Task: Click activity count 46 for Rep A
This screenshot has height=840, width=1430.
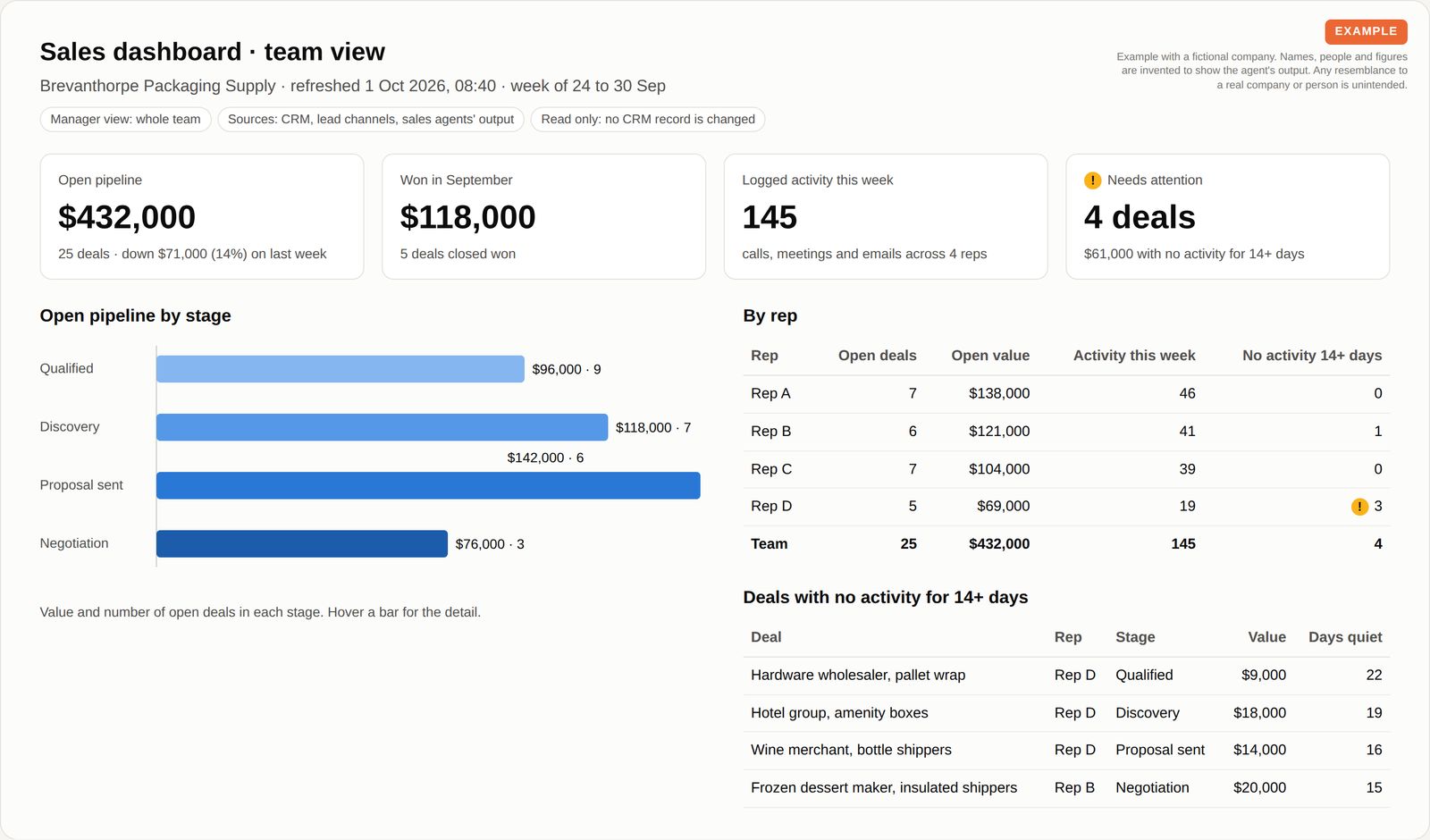Action: point(1187,393)
